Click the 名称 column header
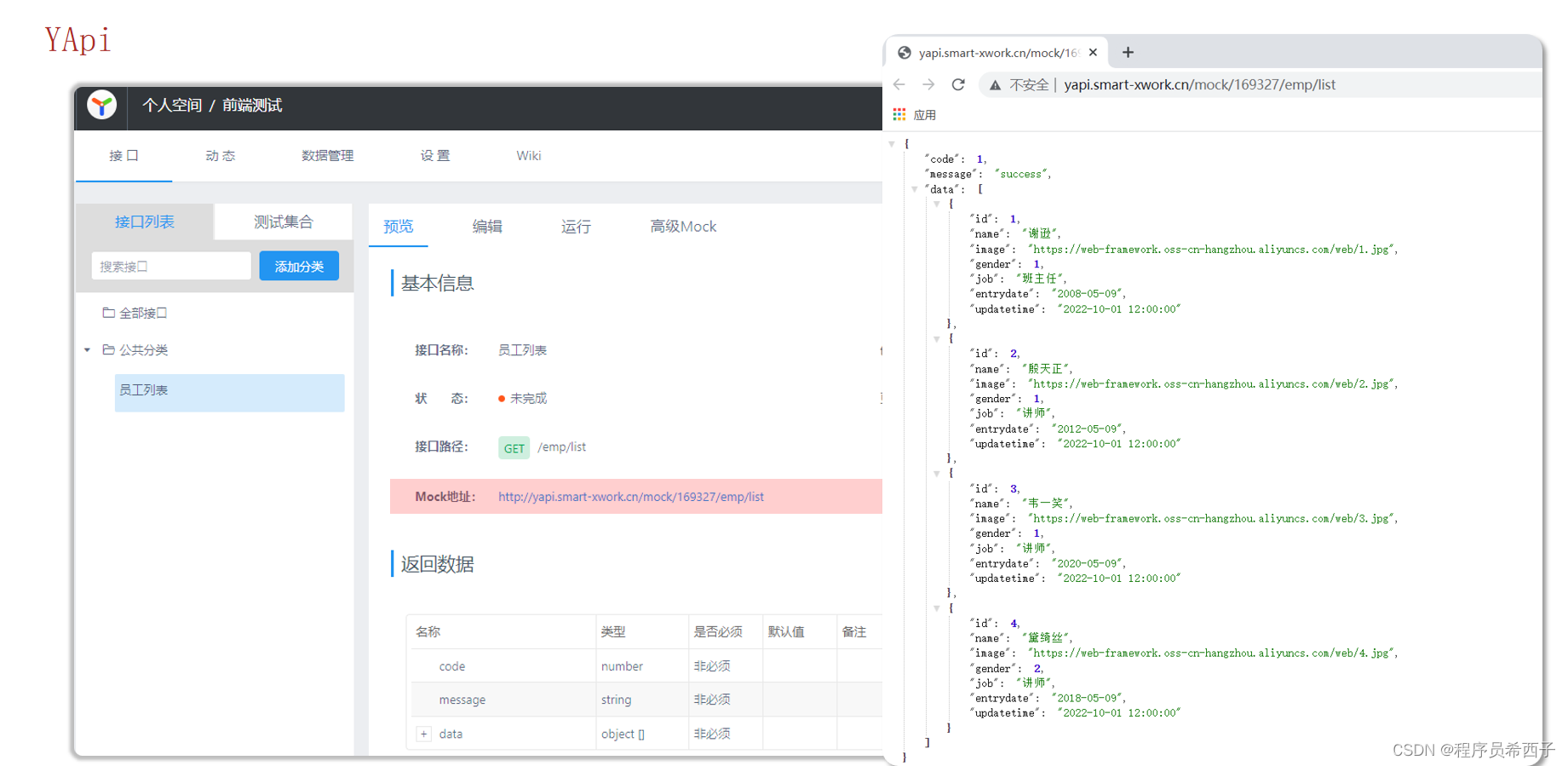 click(x=428, y=632)
